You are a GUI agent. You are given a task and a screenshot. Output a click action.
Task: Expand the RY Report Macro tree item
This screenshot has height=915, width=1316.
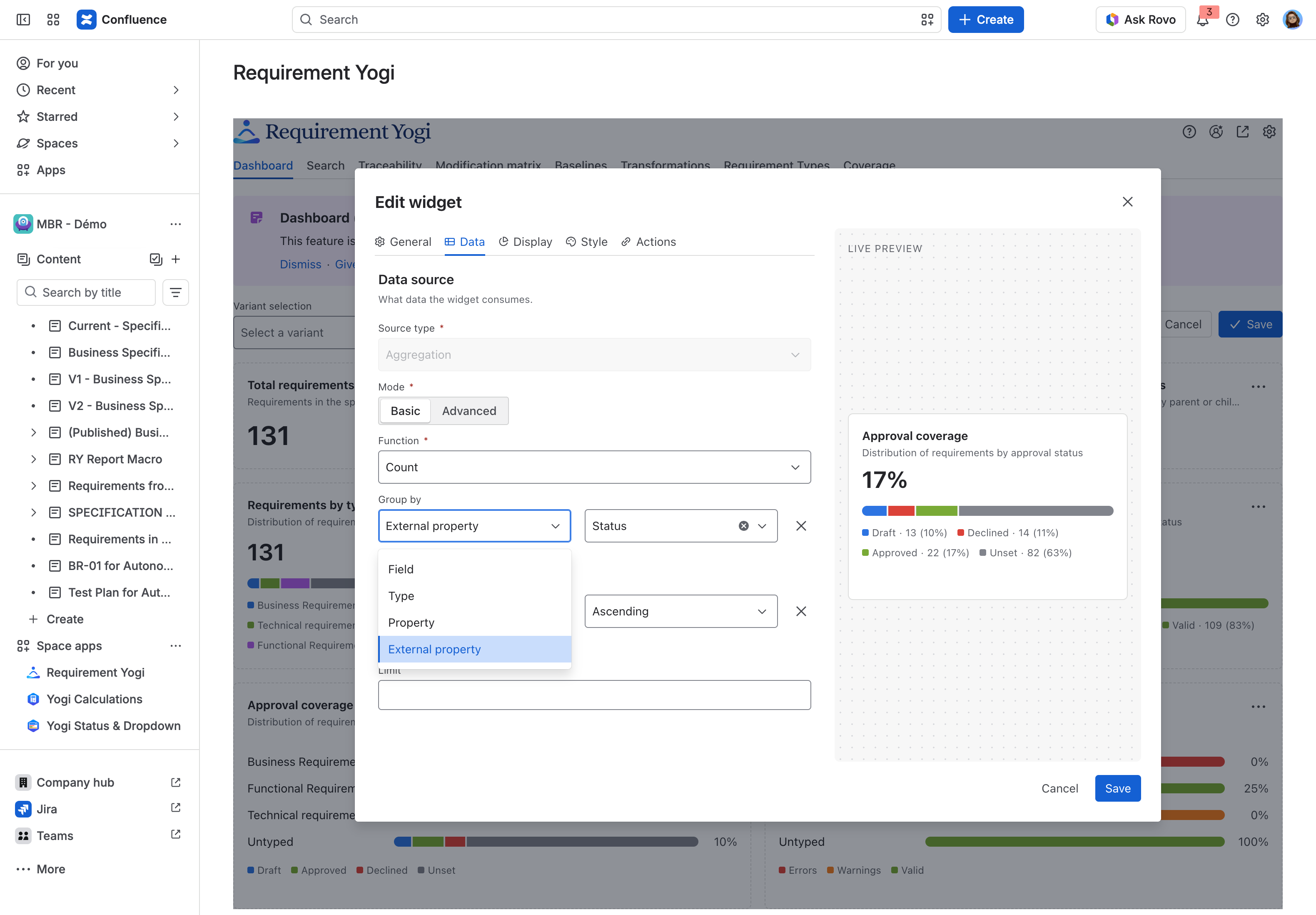coord(33,459)
